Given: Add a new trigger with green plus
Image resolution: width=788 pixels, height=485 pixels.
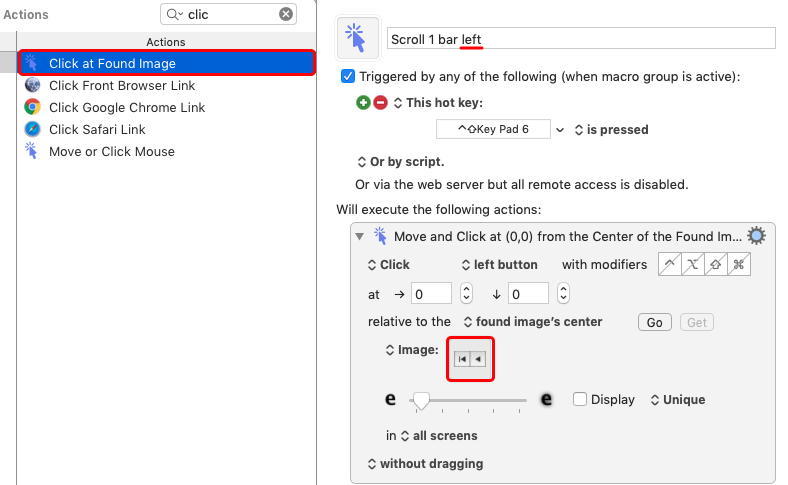Looking at the screenshot, I should 363,103.
